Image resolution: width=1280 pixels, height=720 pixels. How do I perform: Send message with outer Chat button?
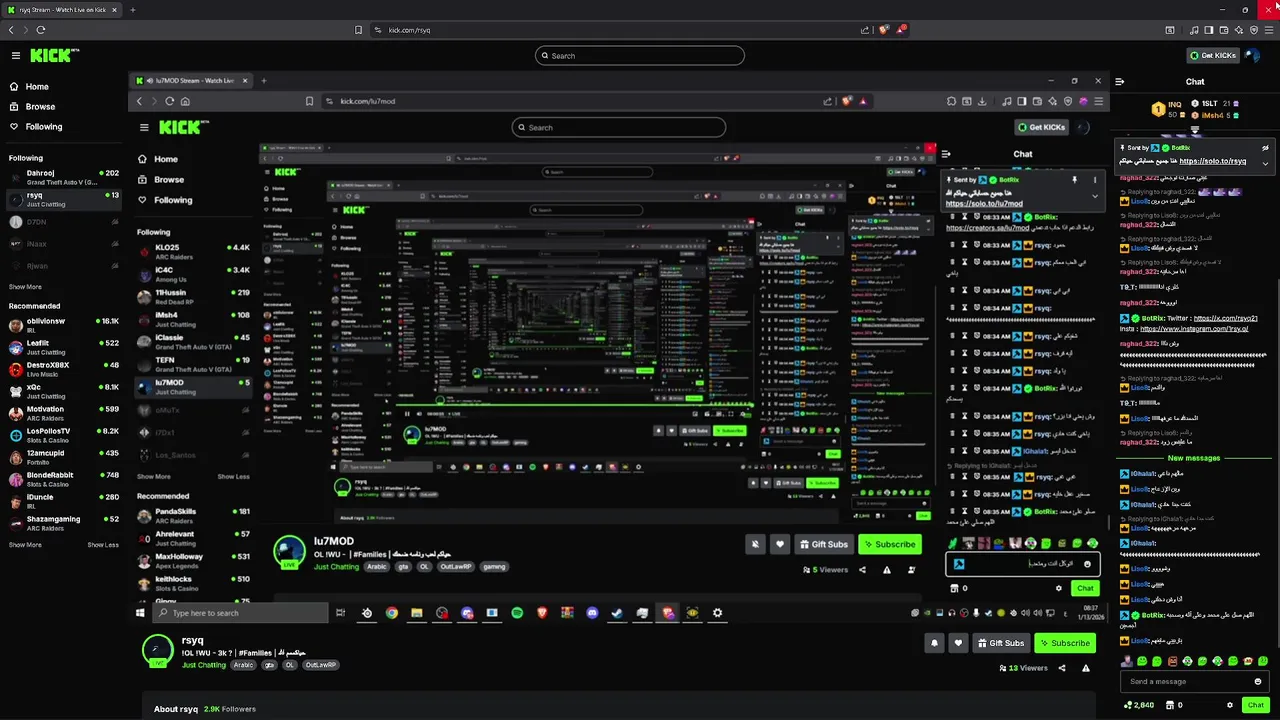[1255, 705]
